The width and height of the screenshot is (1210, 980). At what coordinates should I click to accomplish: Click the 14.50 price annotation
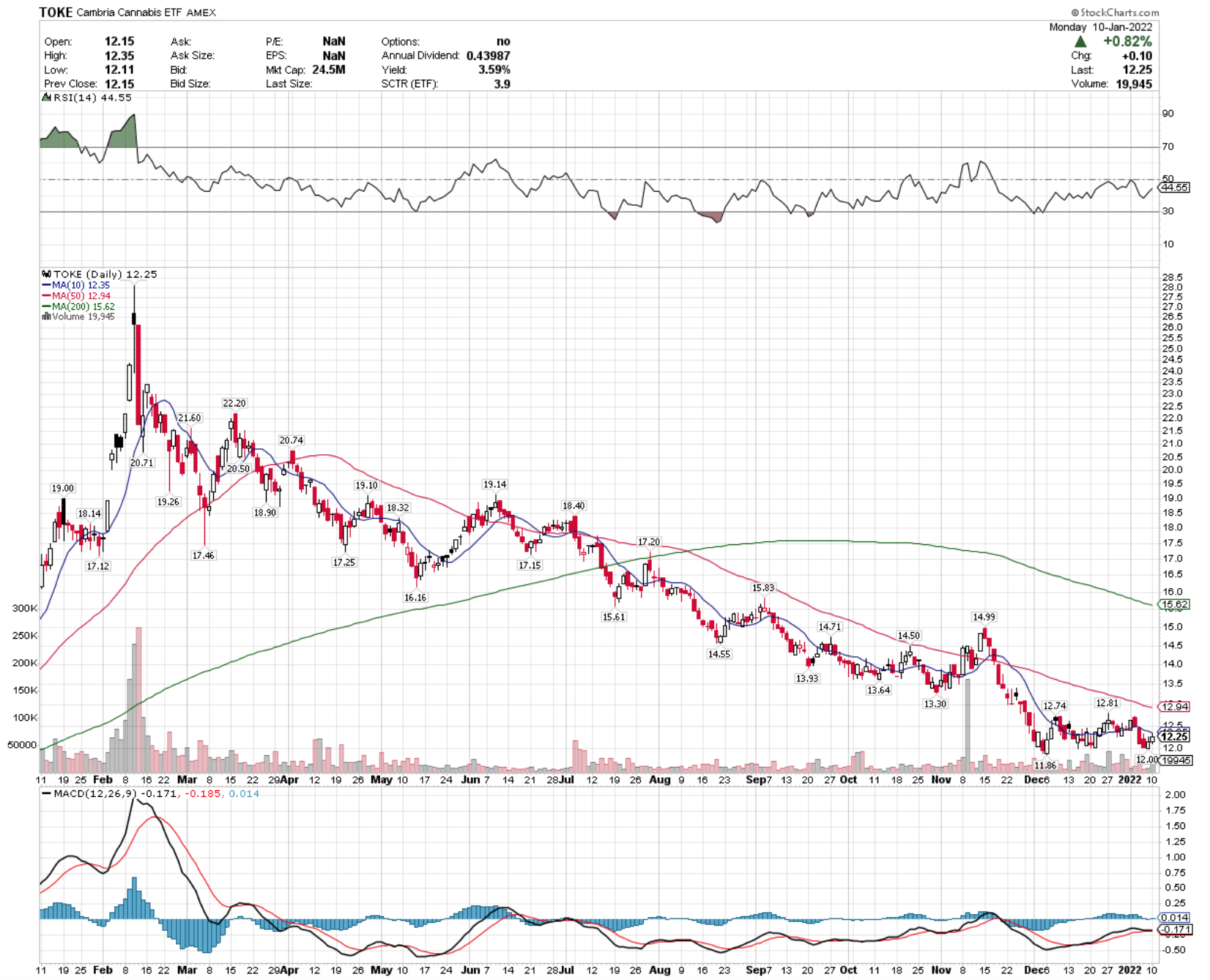pos(909,636)
